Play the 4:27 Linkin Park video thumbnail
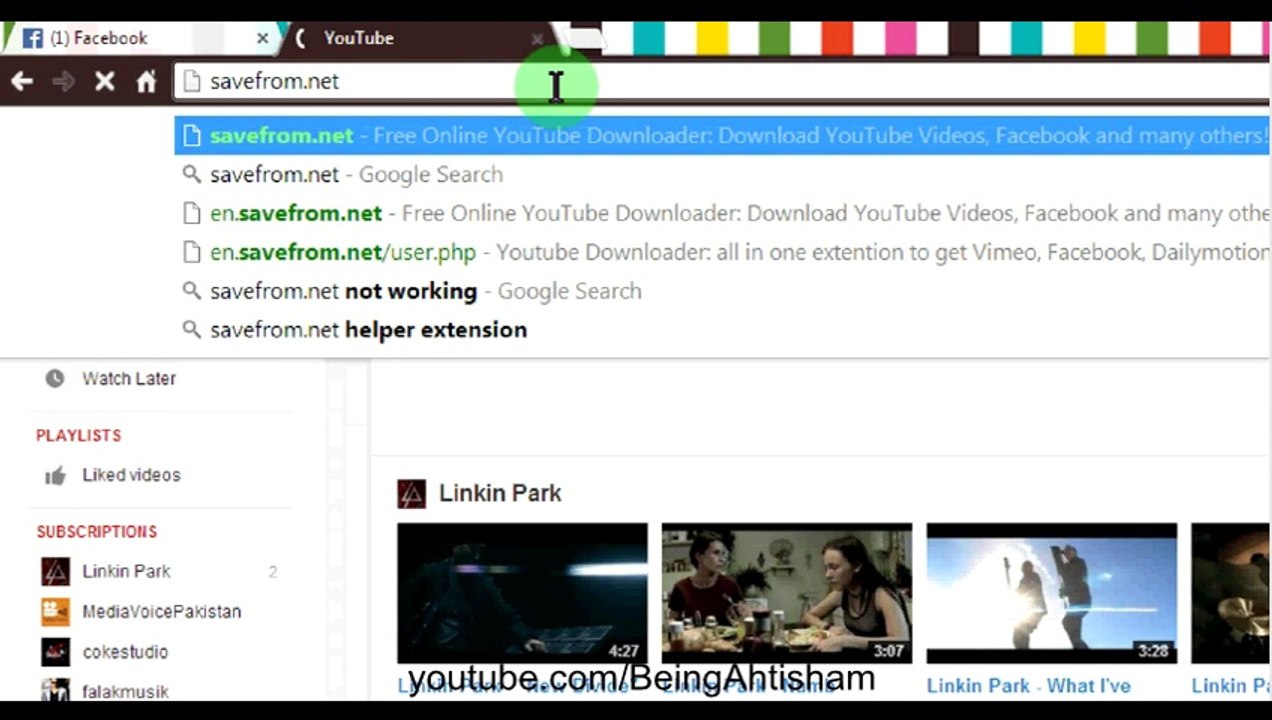 [522, 593]
